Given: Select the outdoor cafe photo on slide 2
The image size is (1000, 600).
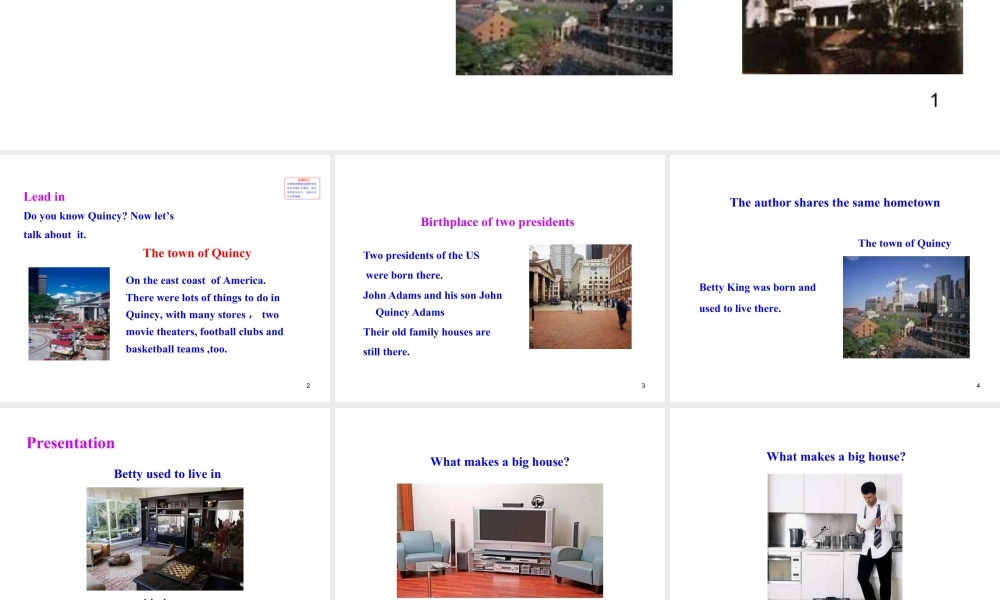Looking at the screenshot, I should 69,313.
